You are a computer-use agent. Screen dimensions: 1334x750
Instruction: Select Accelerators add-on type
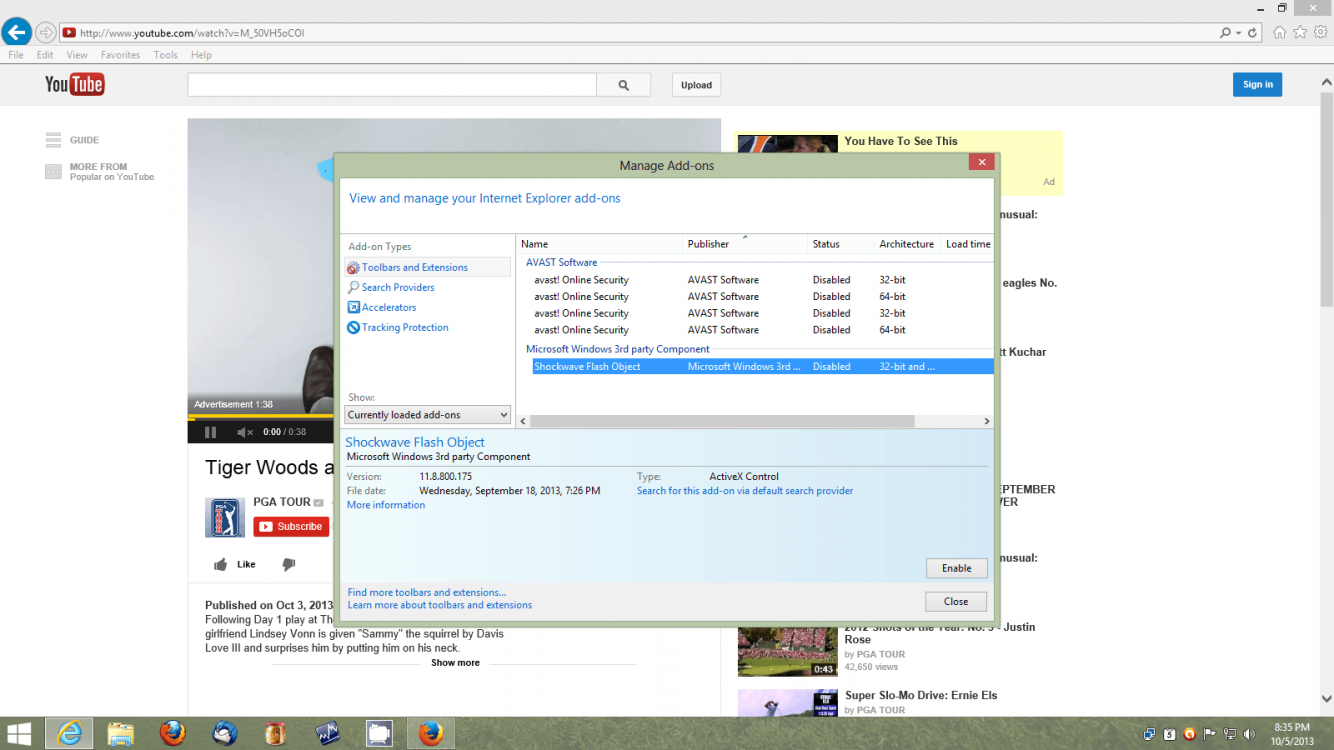coord(389,308)
